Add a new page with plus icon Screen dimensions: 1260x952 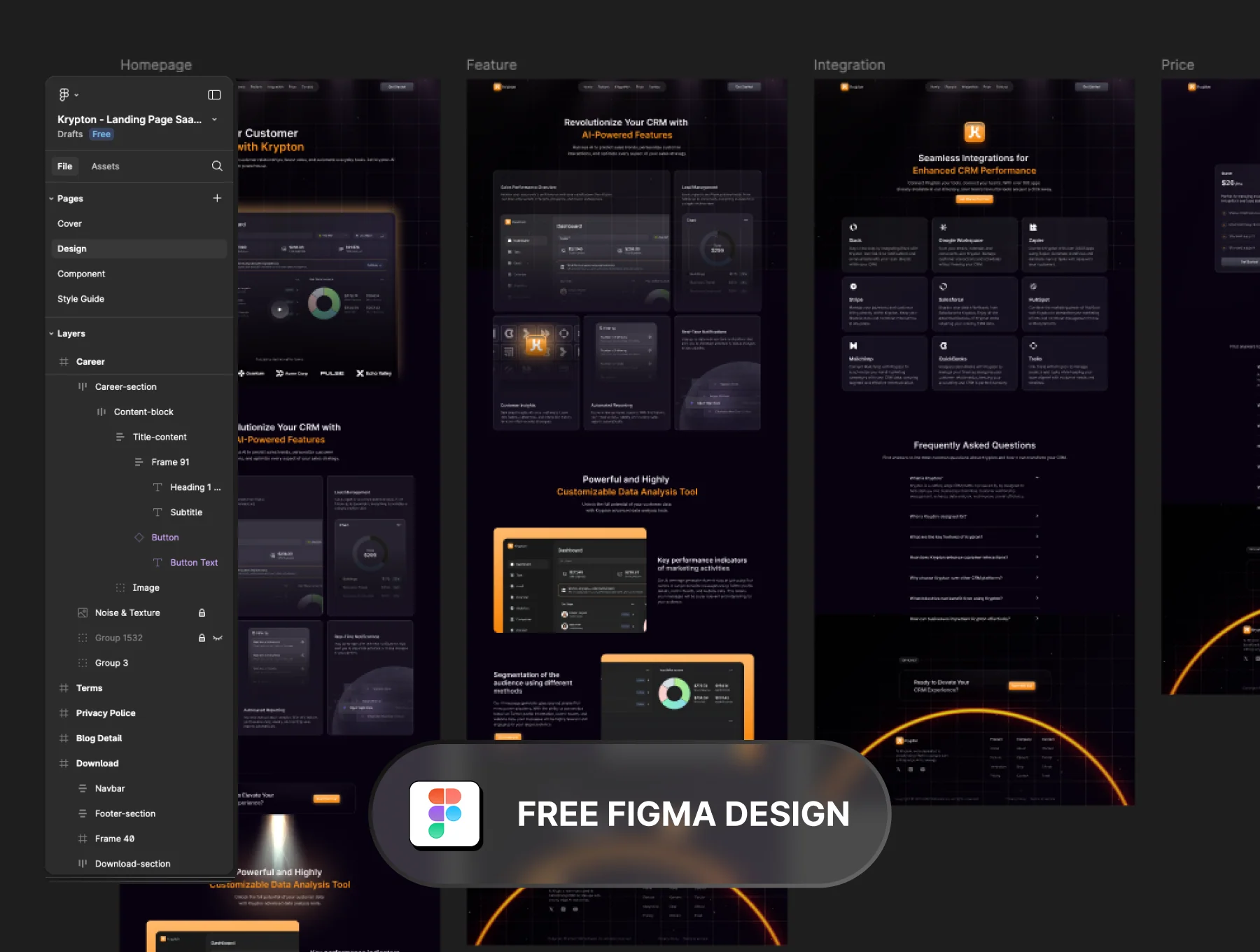point(217,198)
